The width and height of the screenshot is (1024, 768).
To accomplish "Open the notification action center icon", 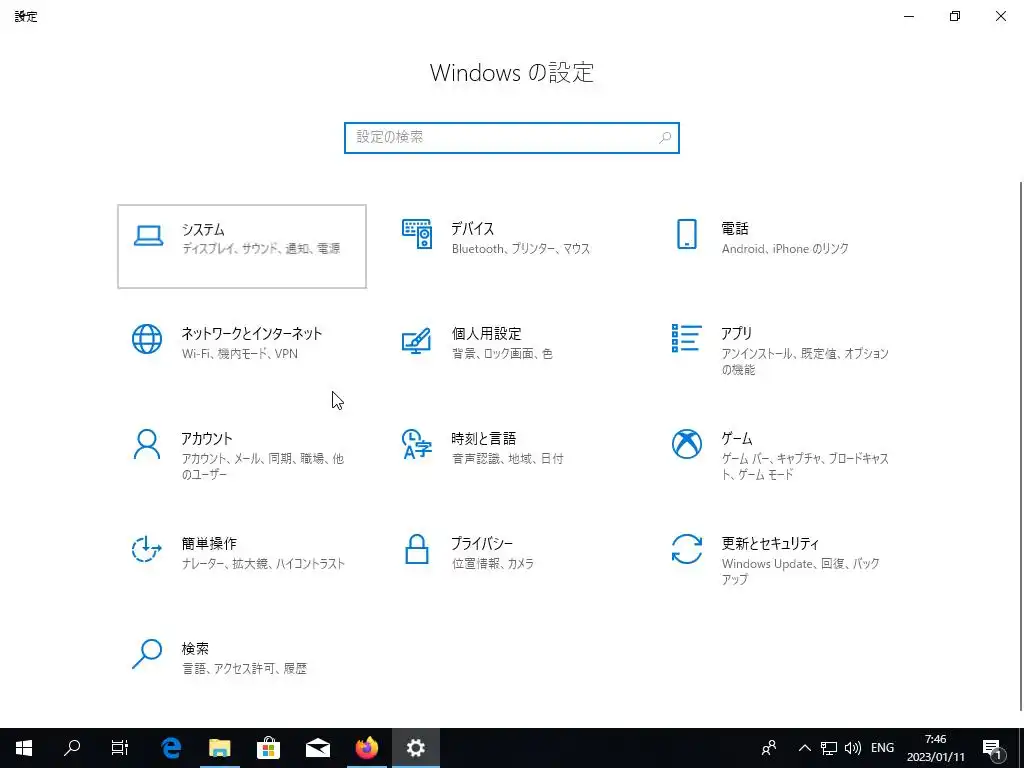I will pos(993,748).
